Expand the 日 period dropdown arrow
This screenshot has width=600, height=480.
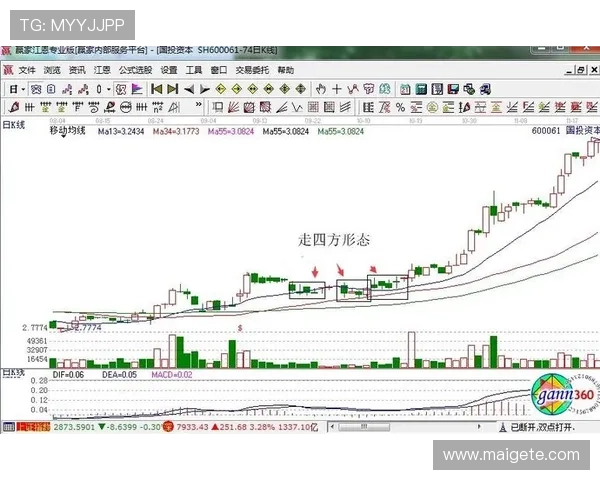click(23, 90)
